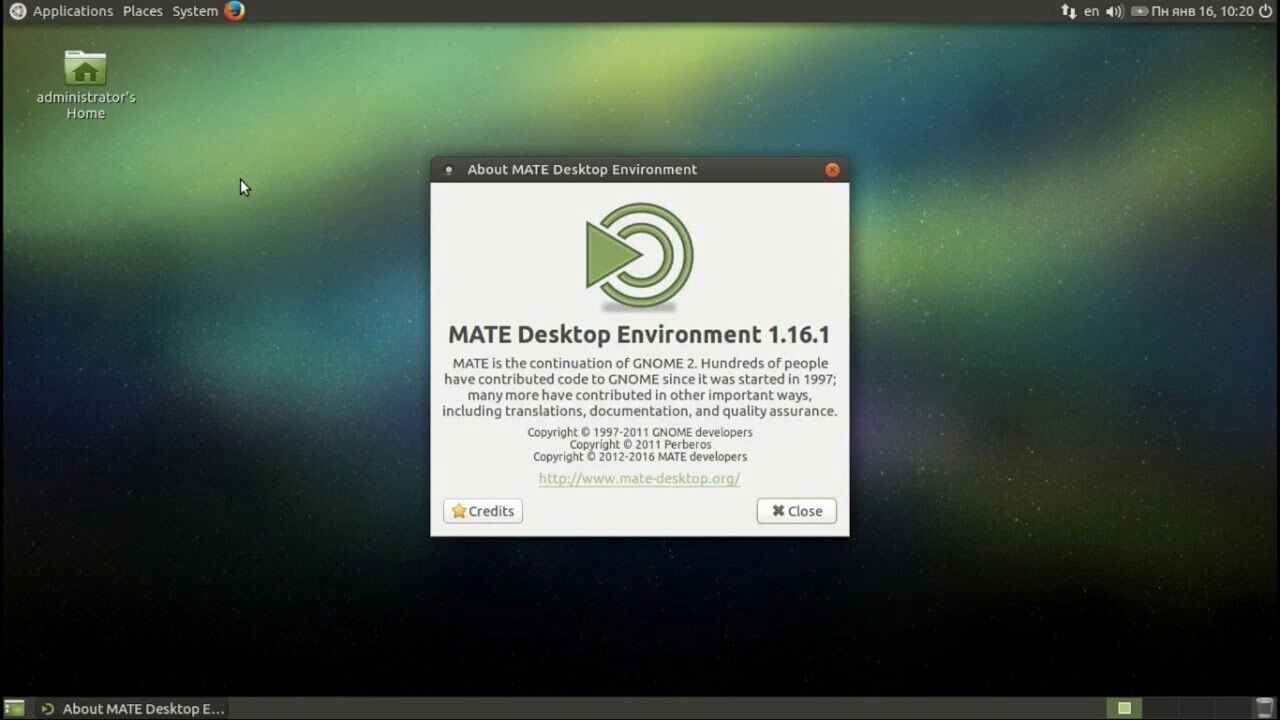Click 'Copyright © 2011 Perberos' text

[640, 445]
